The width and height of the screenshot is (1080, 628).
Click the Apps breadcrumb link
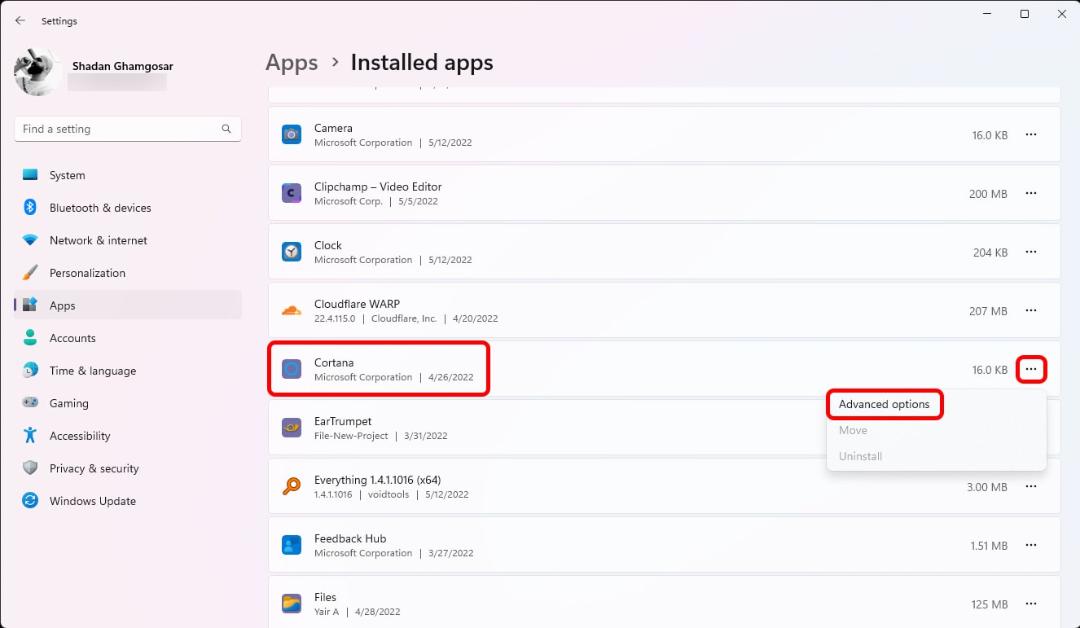tap(291, 63)
